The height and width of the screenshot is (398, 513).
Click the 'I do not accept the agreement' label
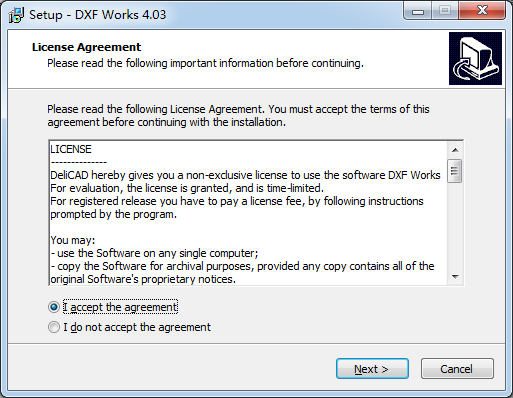pos(137,327)
